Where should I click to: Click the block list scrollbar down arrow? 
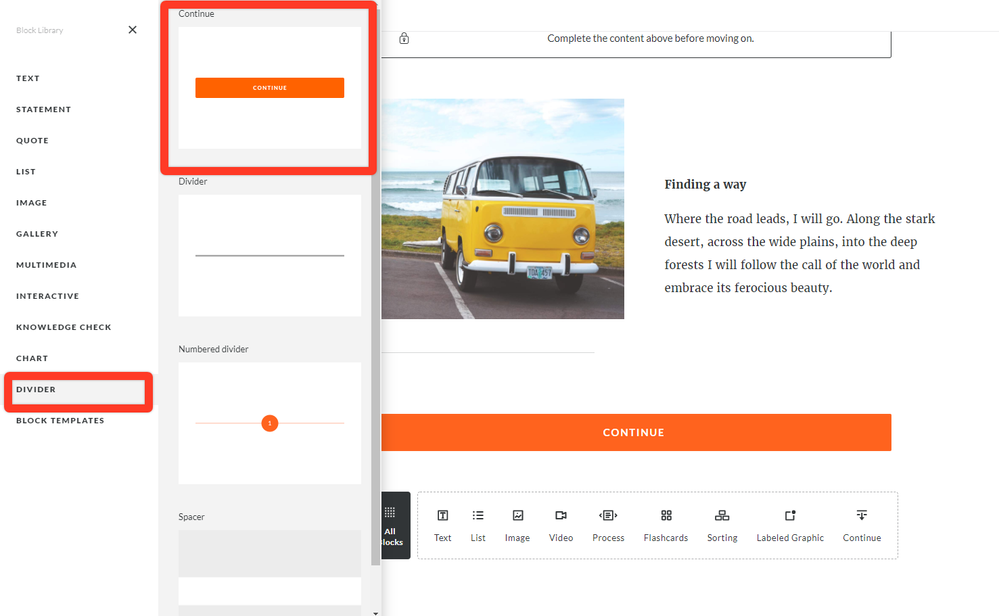point(375,611)
